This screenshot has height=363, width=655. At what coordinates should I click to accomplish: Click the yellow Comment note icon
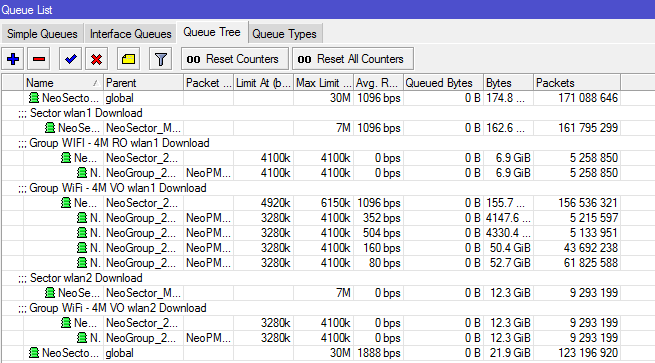pos(128,59)
